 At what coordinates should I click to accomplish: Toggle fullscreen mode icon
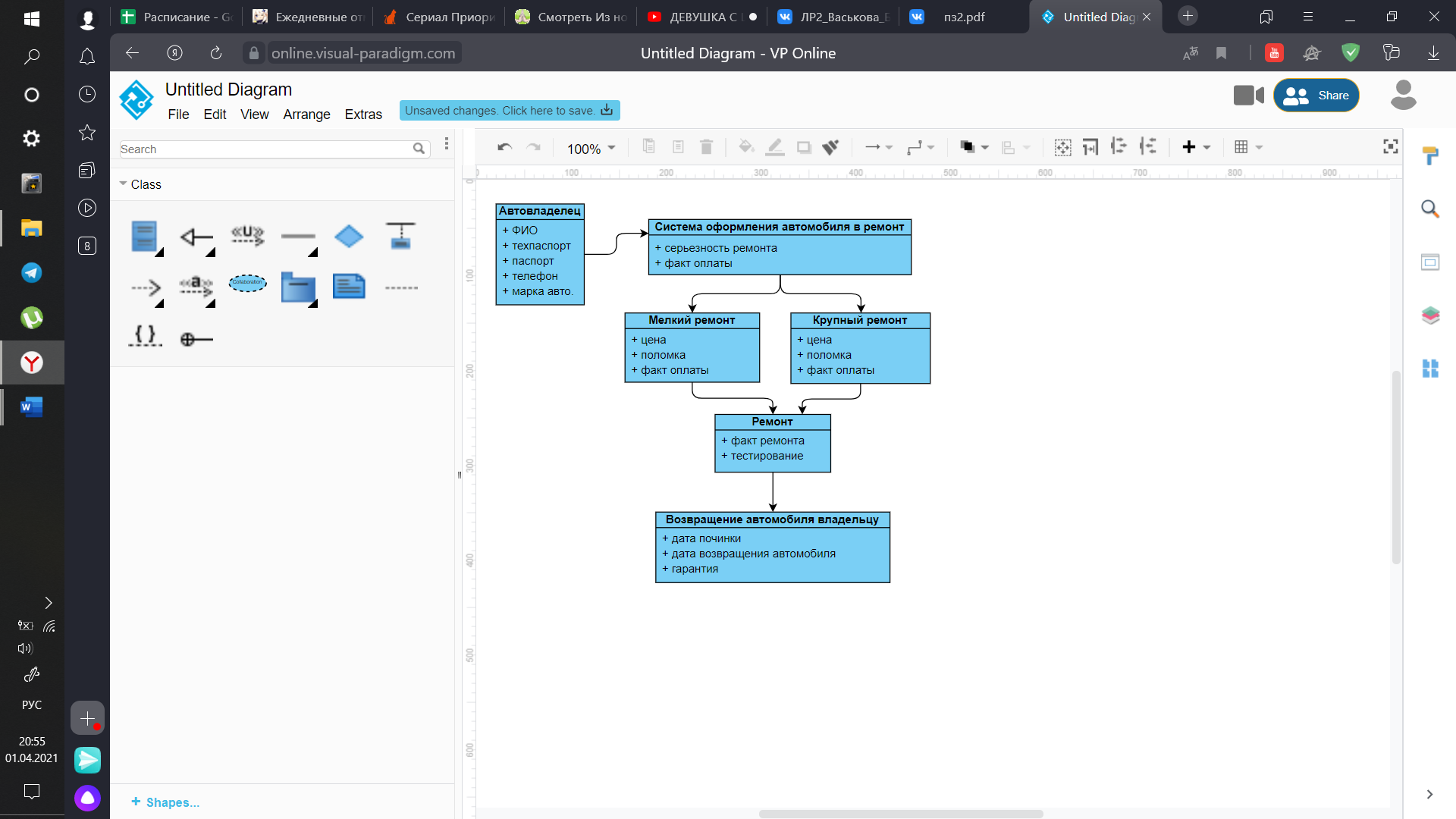point(1390,147)
